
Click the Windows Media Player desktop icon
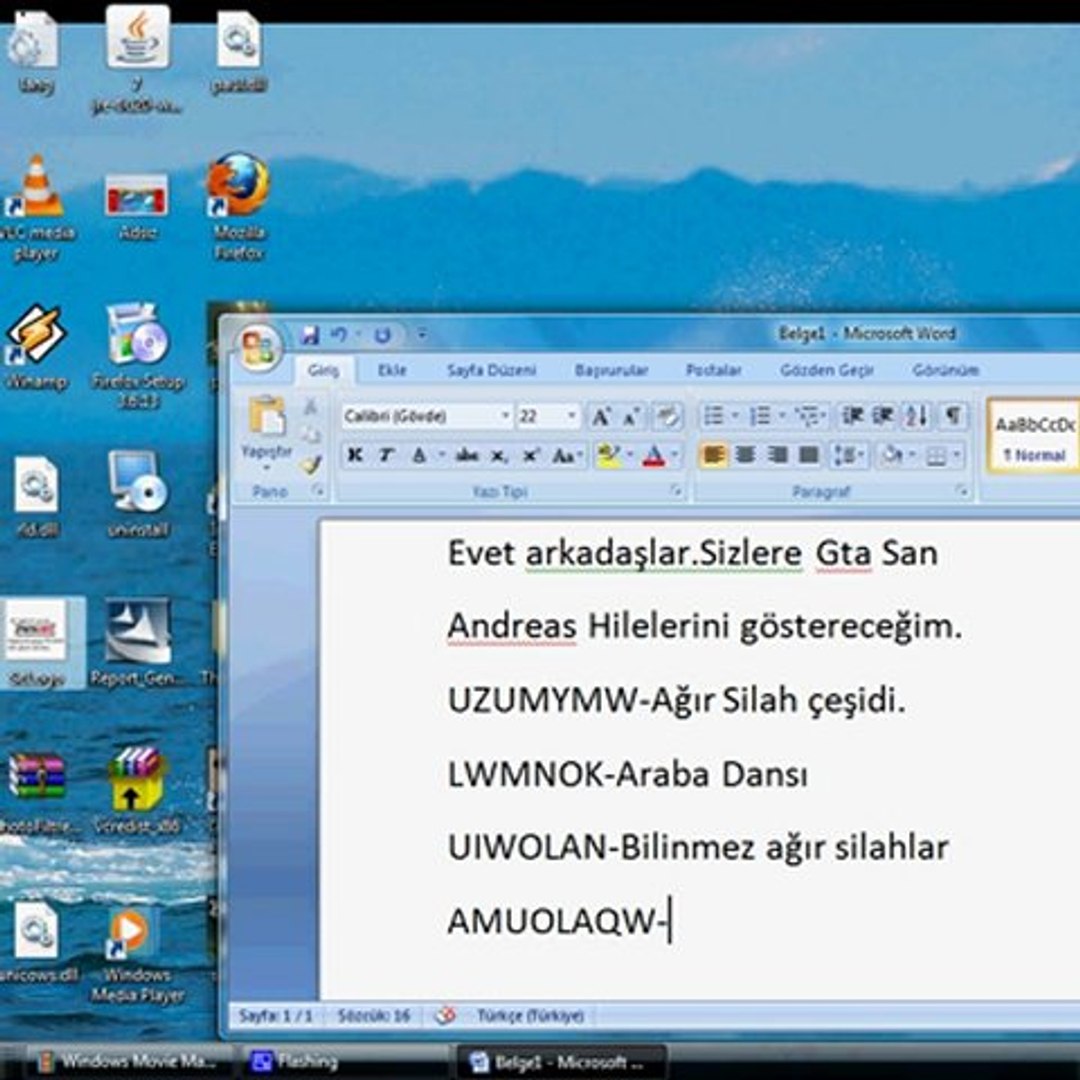pos(137,955)
